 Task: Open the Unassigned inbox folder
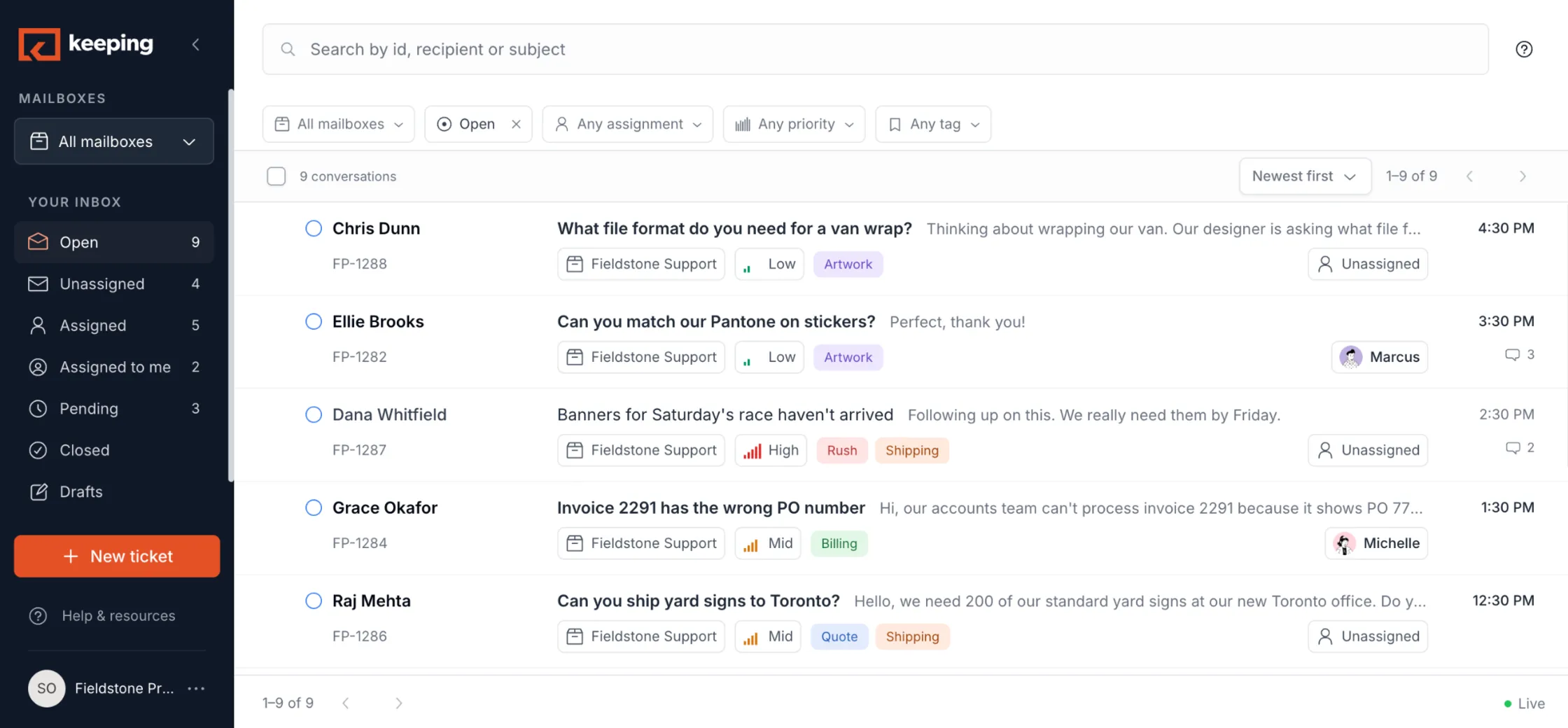(x=114, y=283)
